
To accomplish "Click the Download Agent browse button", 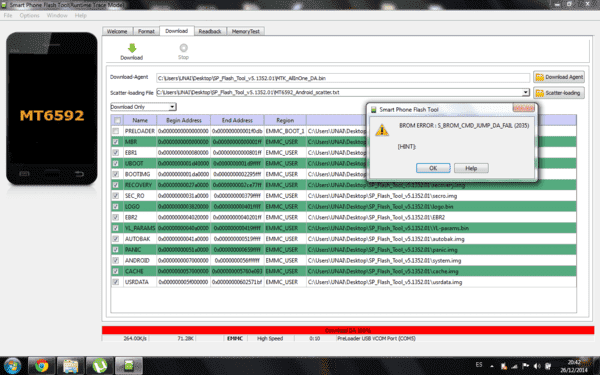I will click(559, 77).
